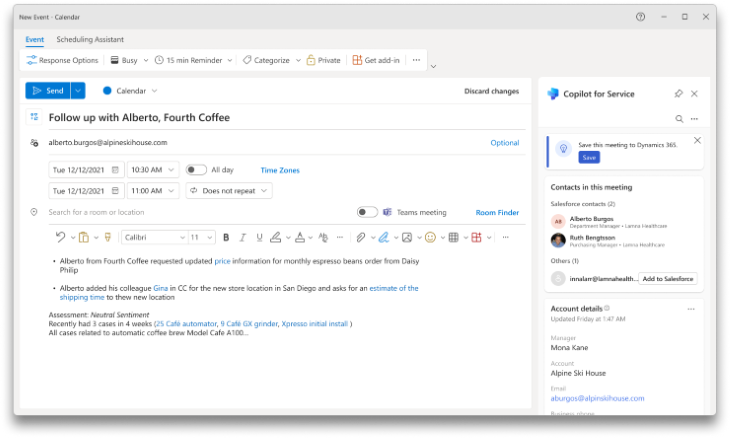Click the event title field
The image size is (730, 438).
click(287, 118)
